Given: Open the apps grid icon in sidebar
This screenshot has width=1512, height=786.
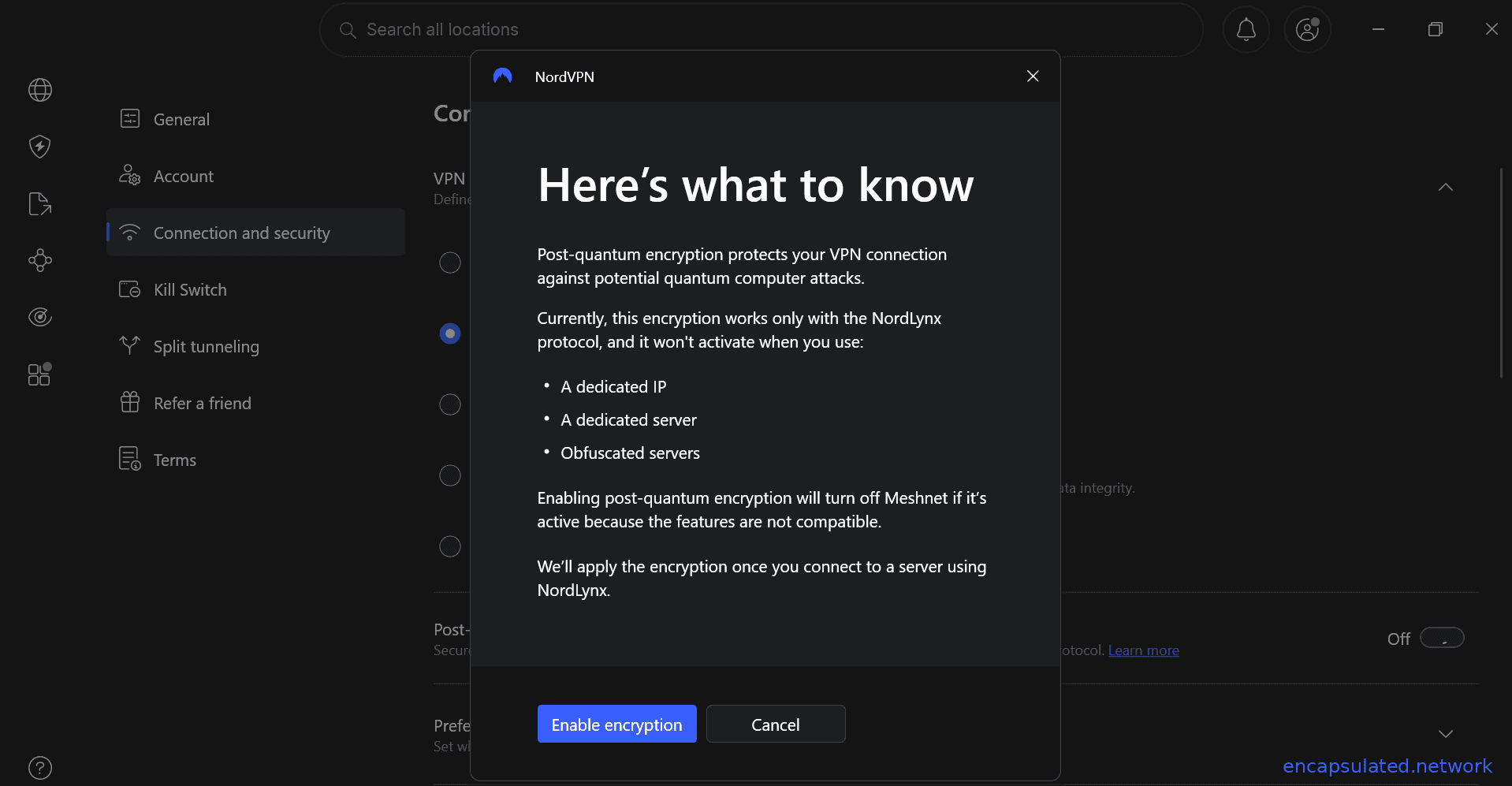Looking at the screenshot, I should (40, 374).
